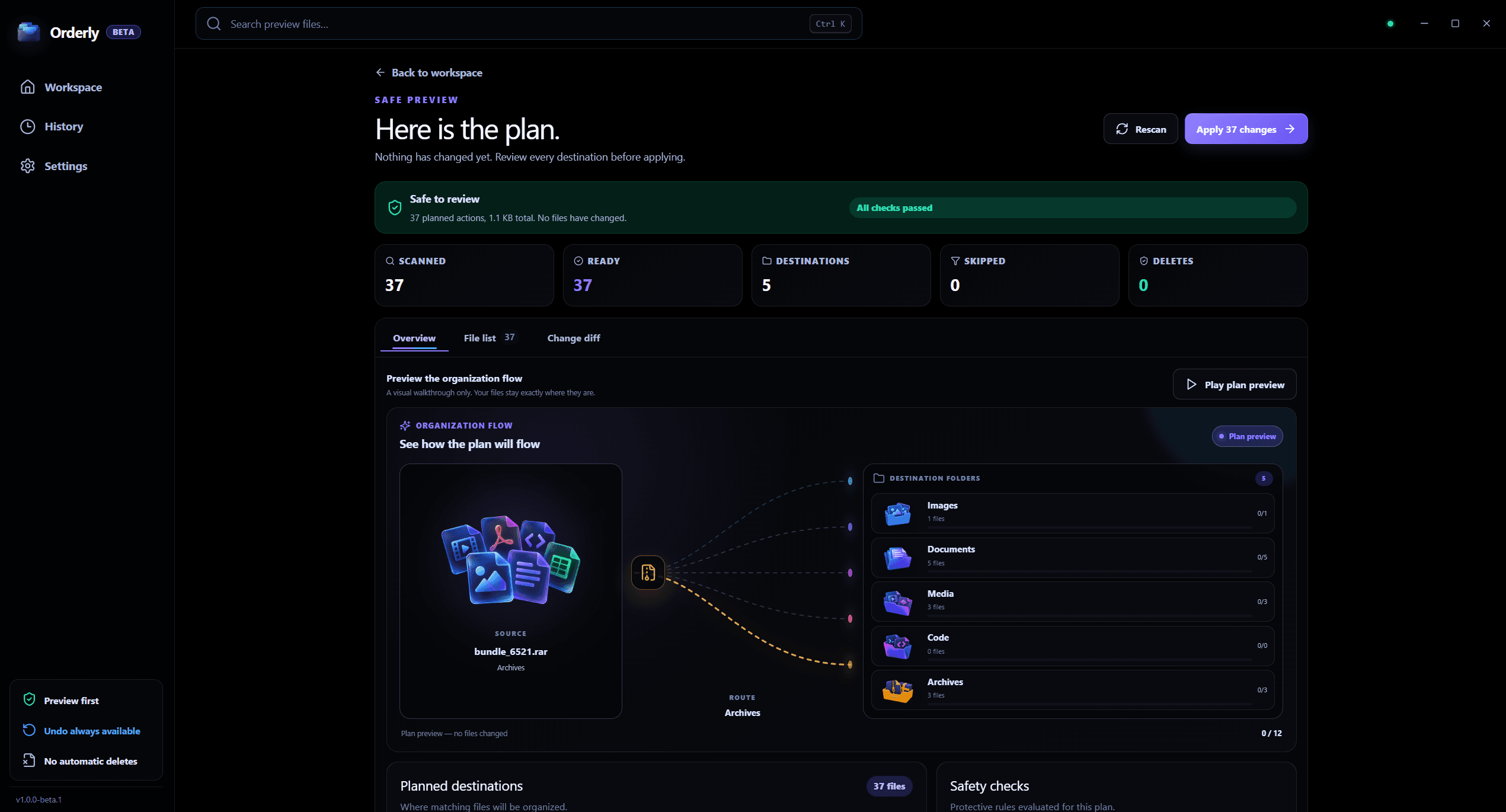
Task: Click the Rescan button
Action: click(1140, 129)
